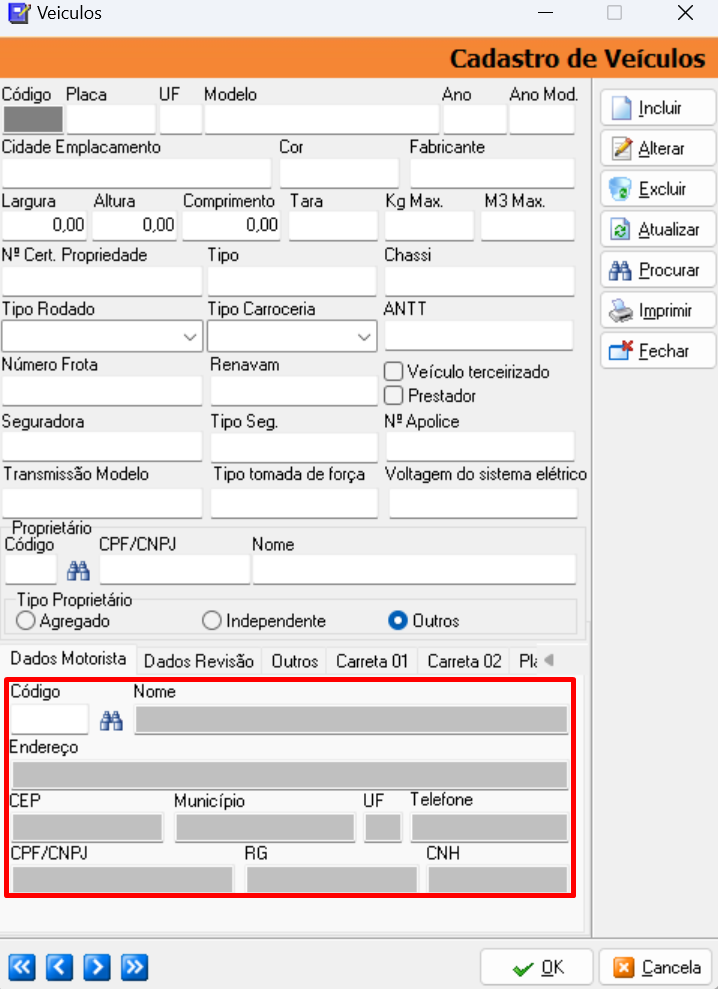Click the Fabricante input field
This screenshot has height=989, width=718.
tap(492, 173)
